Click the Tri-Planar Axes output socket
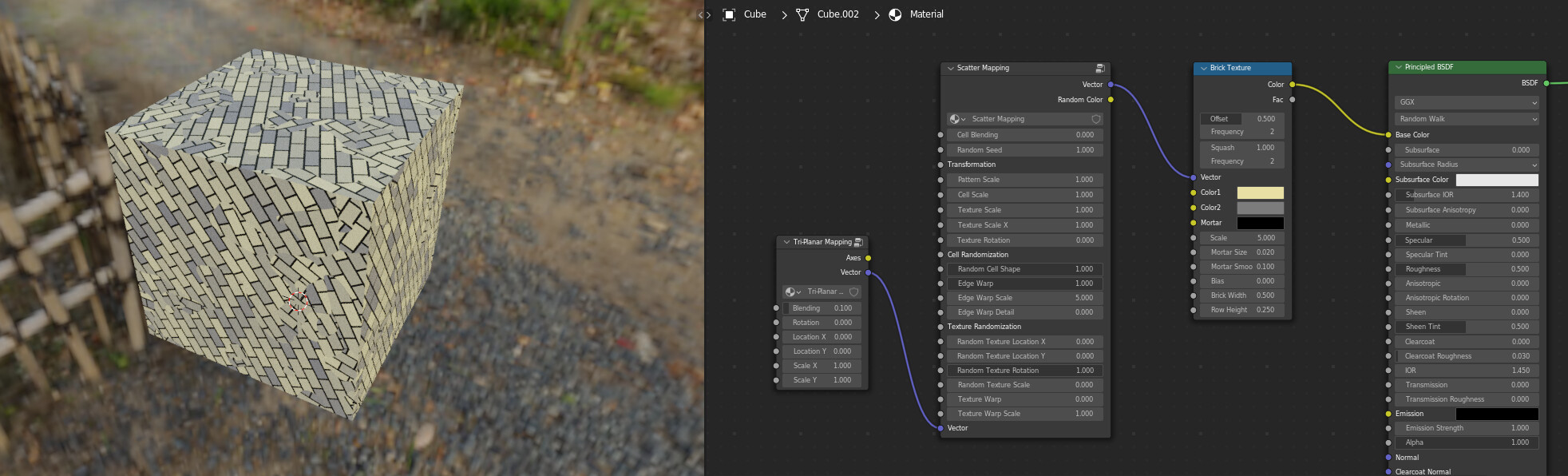 869,258
